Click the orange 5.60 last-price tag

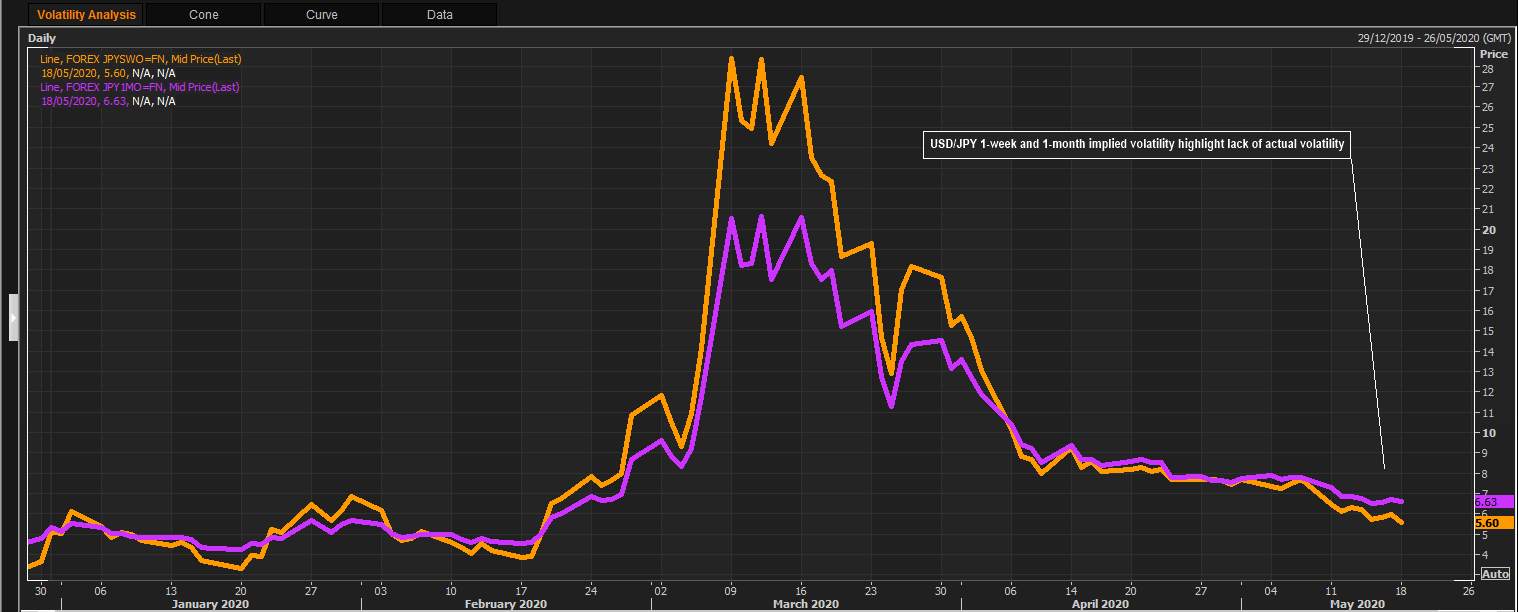pyautogui.click(x=1493, y=523)
